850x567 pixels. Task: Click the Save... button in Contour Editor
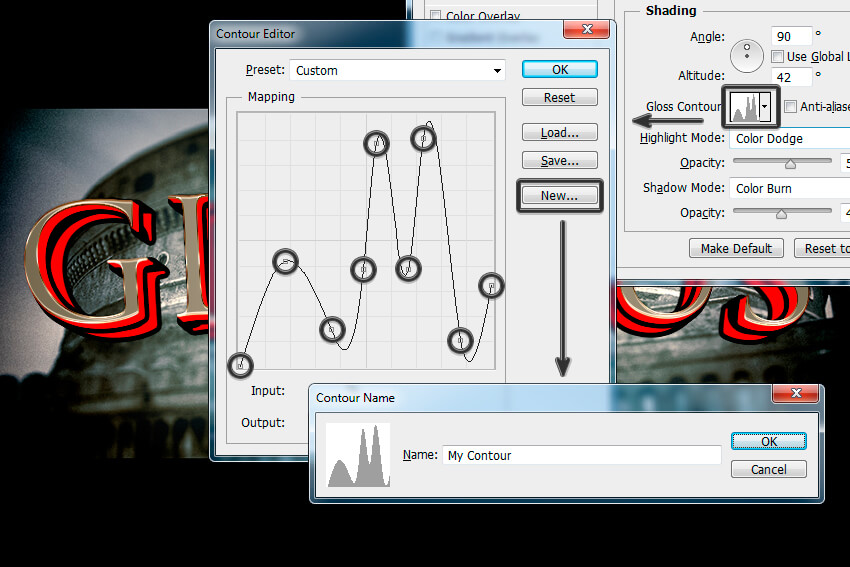(x=560, y=160)
